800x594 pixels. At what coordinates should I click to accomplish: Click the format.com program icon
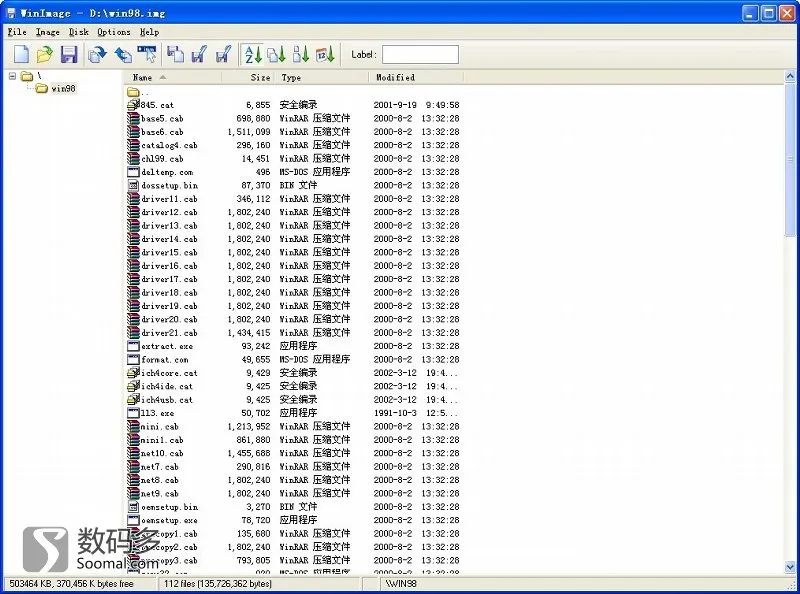pyautogui.click(x=133, y=359)
